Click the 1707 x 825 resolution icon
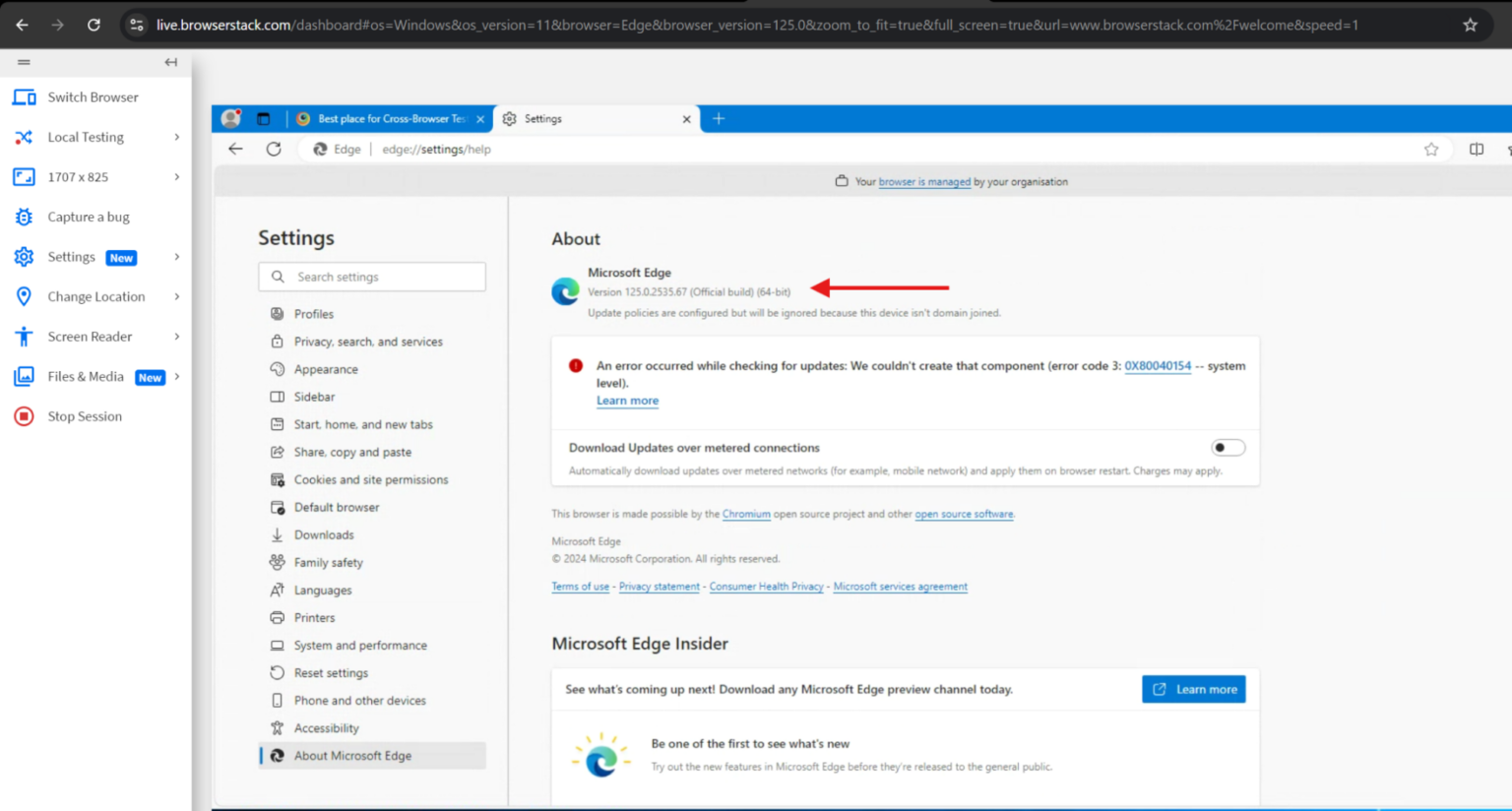Image resolution: width=1512 pixels, height=811 pixels. [23, 177]
